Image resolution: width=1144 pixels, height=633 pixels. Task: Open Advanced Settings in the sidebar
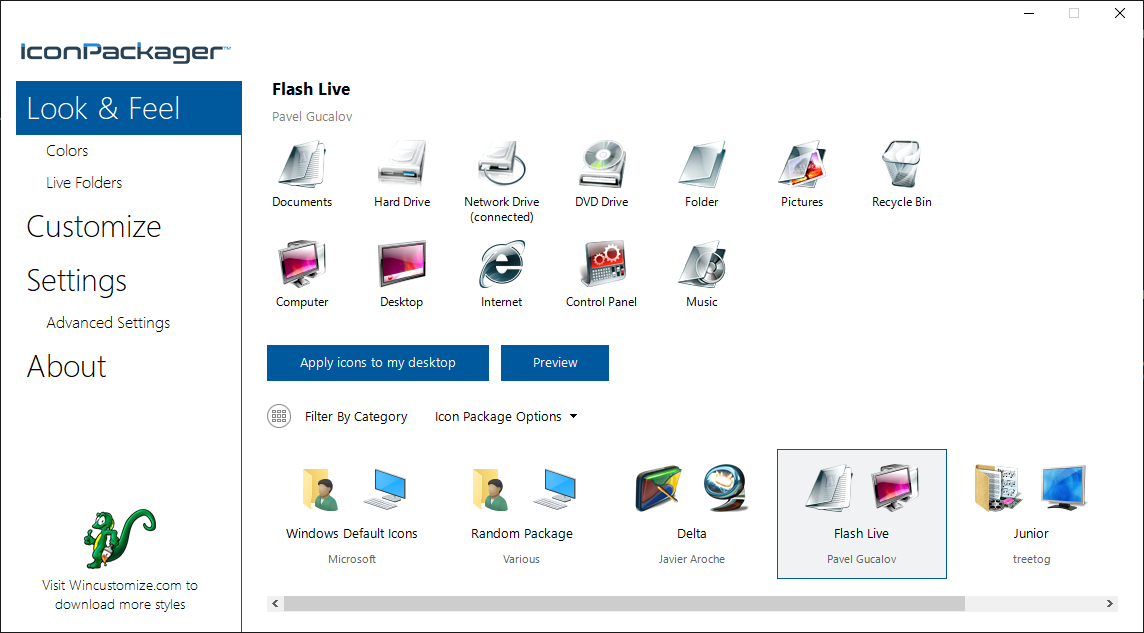click(108, 322)
